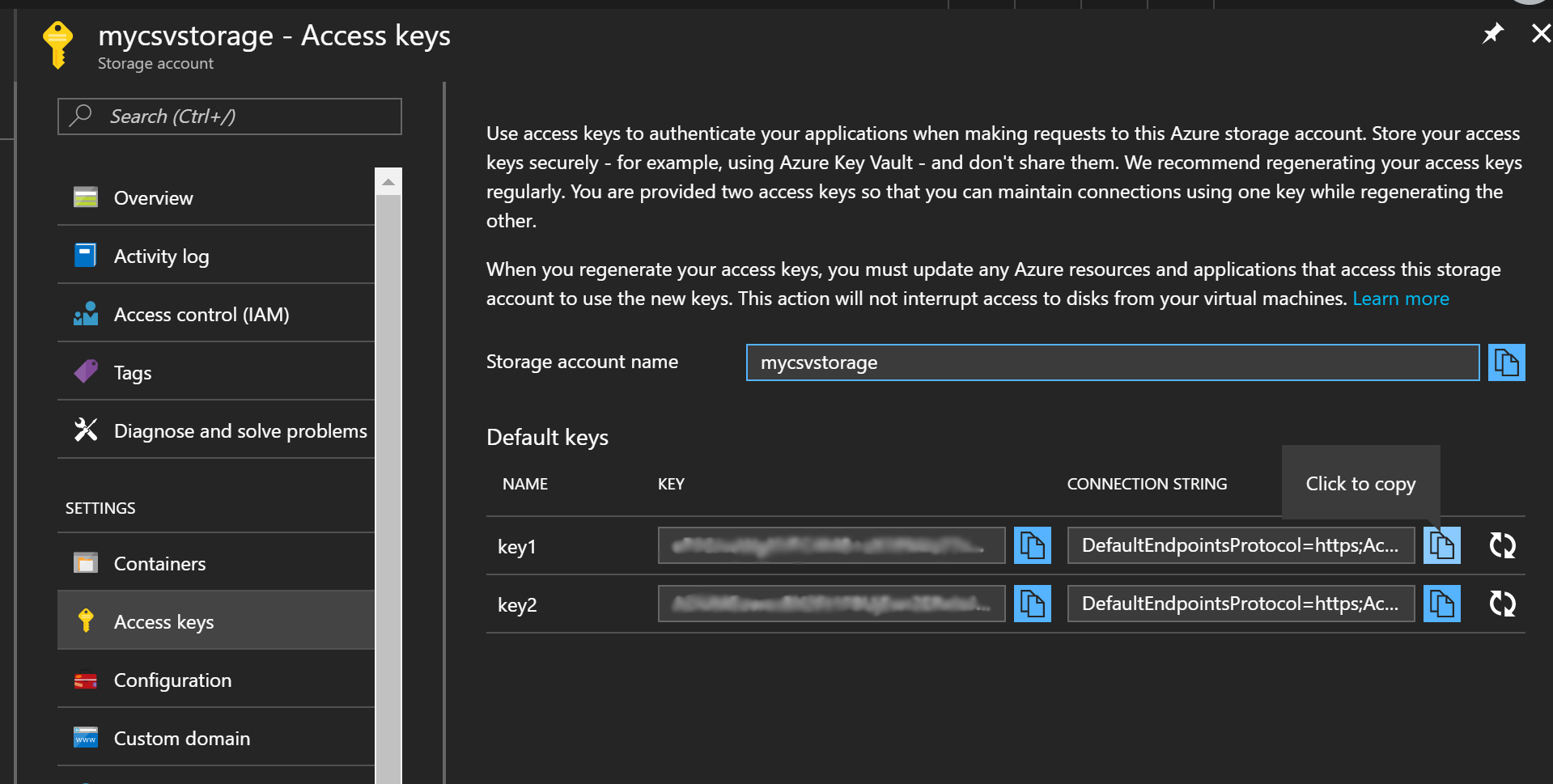Viewport: 1553px width, 784px height.
Task: Click the sidebar scroll up arrow
Action: [x=388, y=181]
